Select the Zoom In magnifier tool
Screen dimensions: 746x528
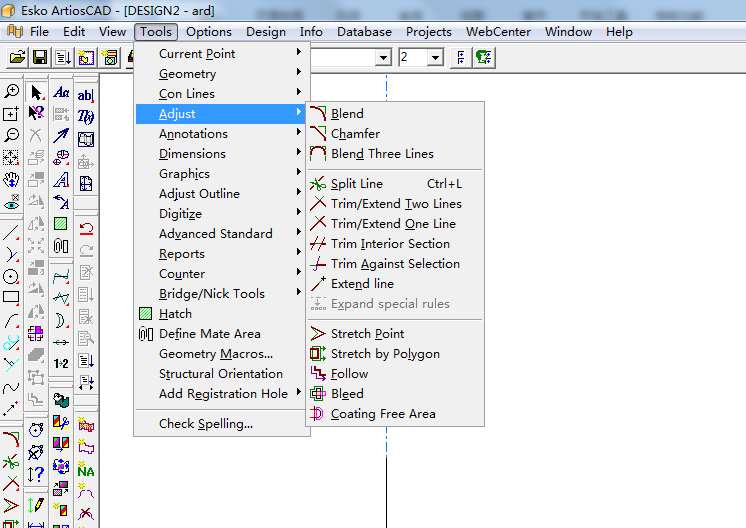click(12, 92)
